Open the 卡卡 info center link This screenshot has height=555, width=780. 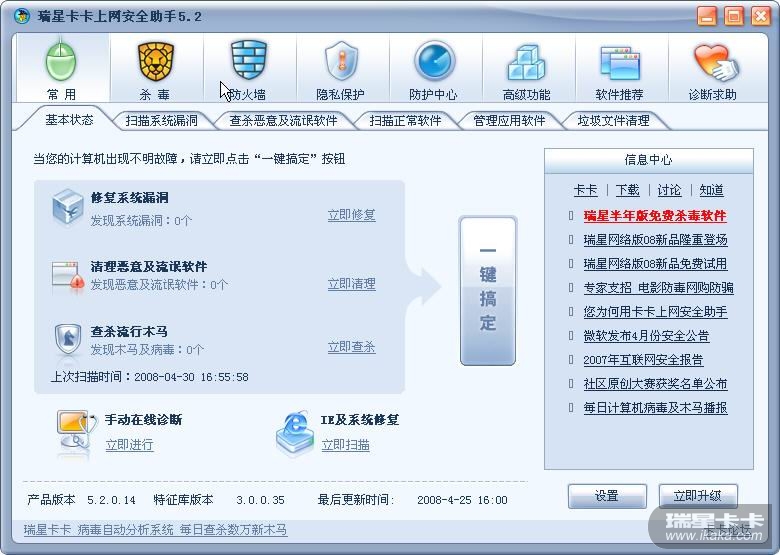[585, 190]
